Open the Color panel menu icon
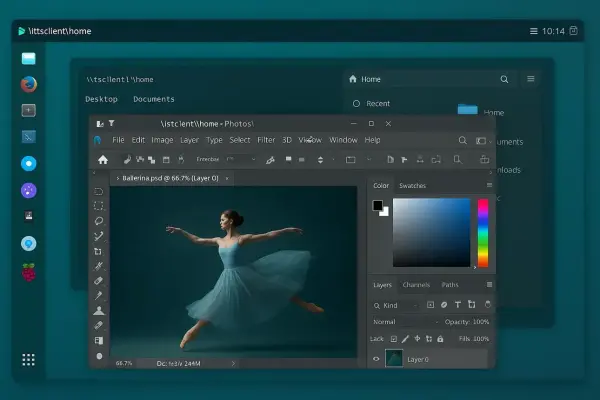This screenshot has width=600, height=400. 489,185
